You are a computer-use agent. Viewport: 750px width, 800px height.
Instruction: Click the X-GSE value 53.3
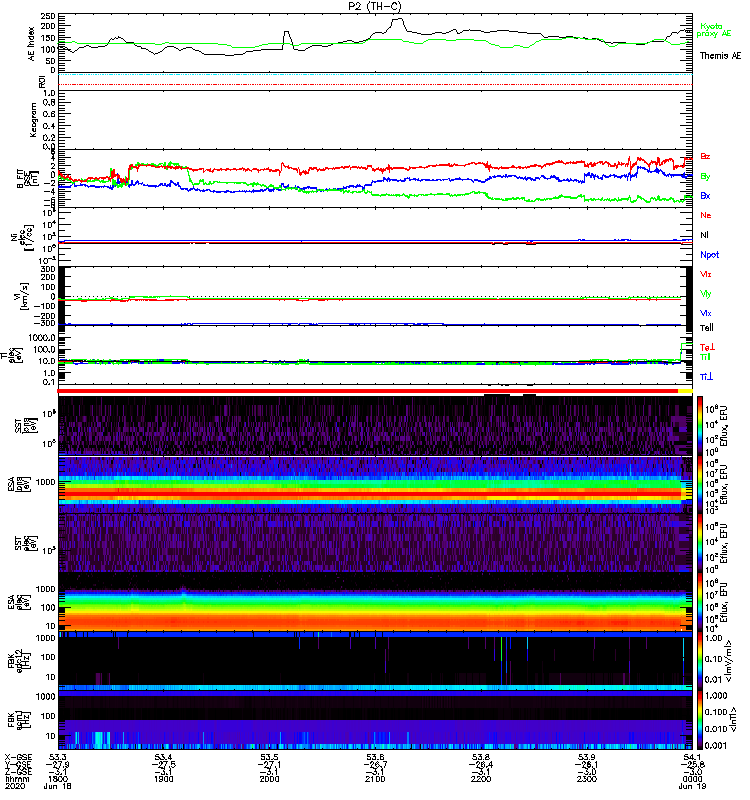click(58, 757)
